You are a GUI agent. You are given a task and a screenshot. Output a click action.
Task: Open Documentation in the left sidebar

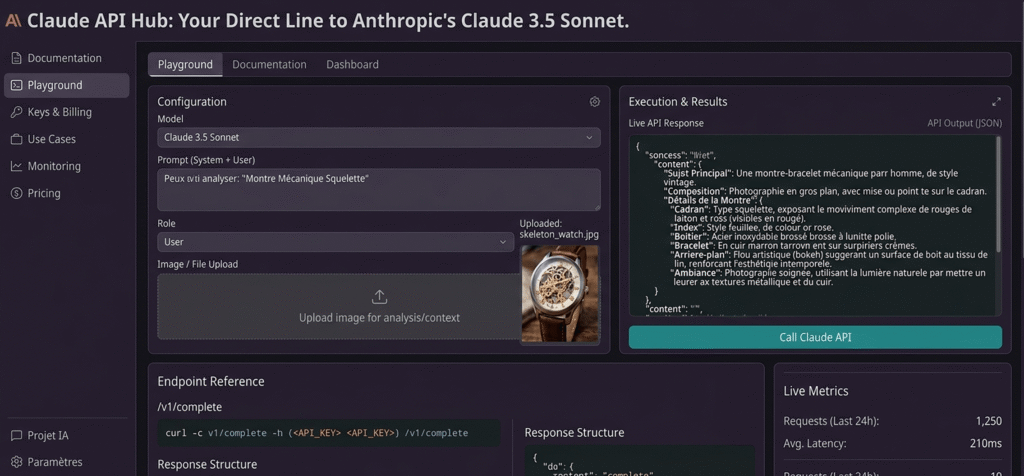(67, 58)
